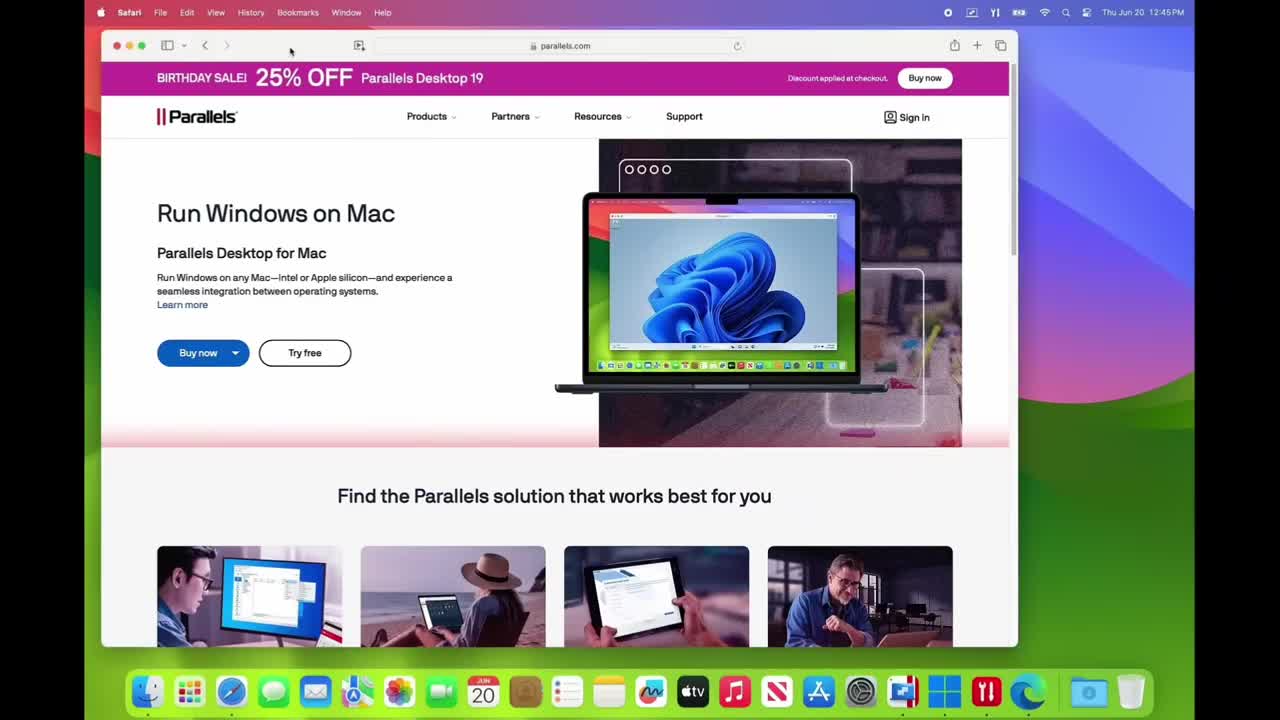
Task: Go back with the back arrow
Action: pos(205,46)
